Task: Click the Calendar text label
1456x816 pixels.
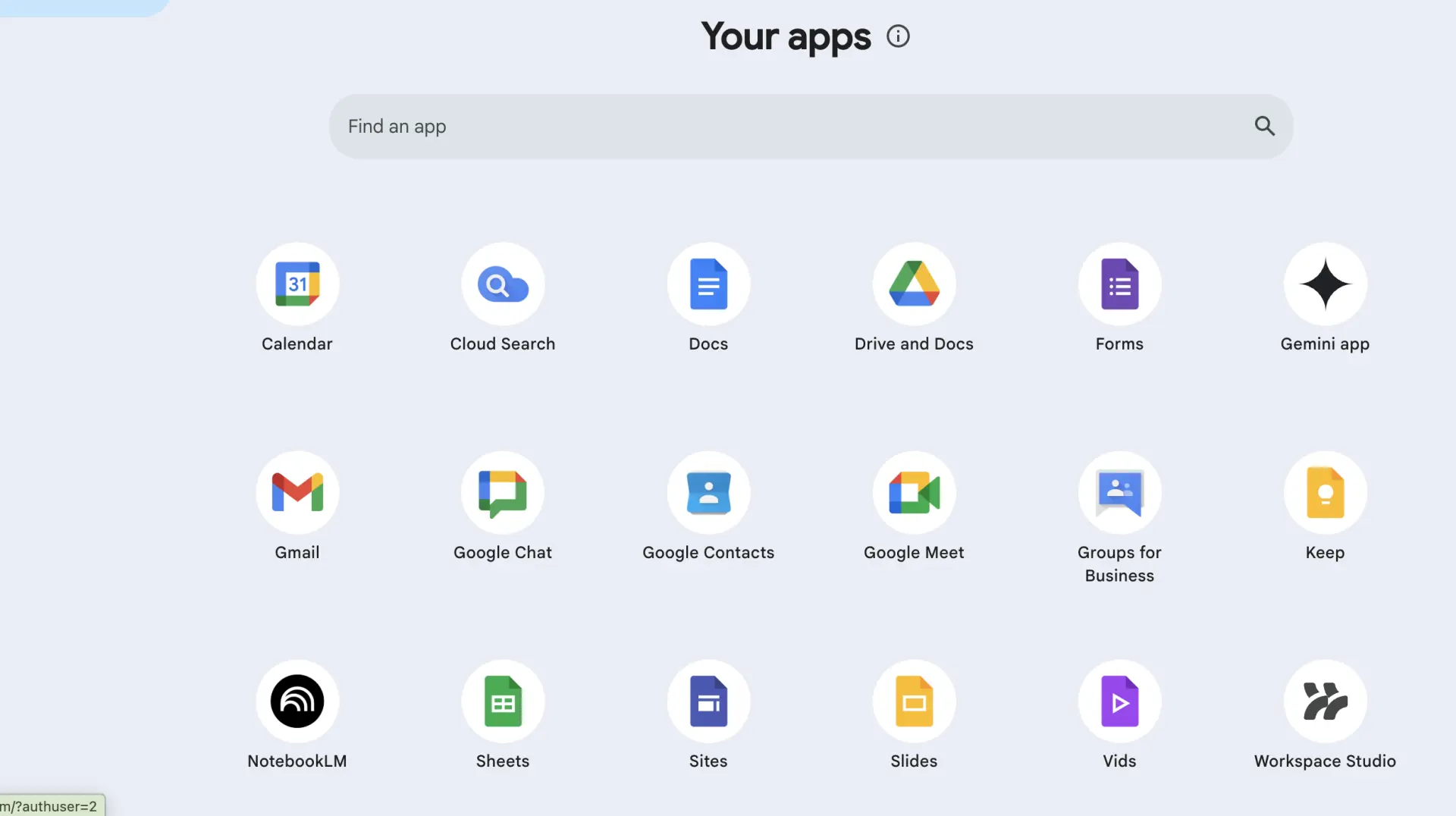Action: [297, 344]
